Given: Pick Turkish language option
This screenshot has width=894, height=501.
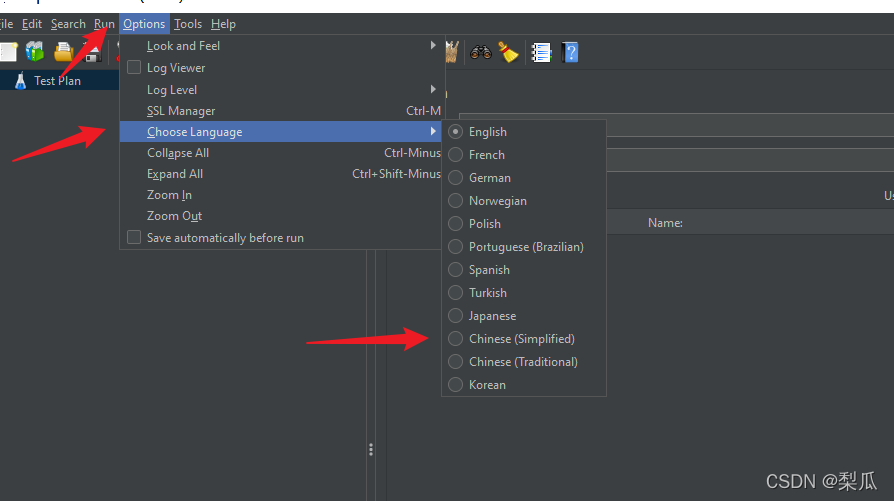Looking at the screenshot, I should (455, 292).
